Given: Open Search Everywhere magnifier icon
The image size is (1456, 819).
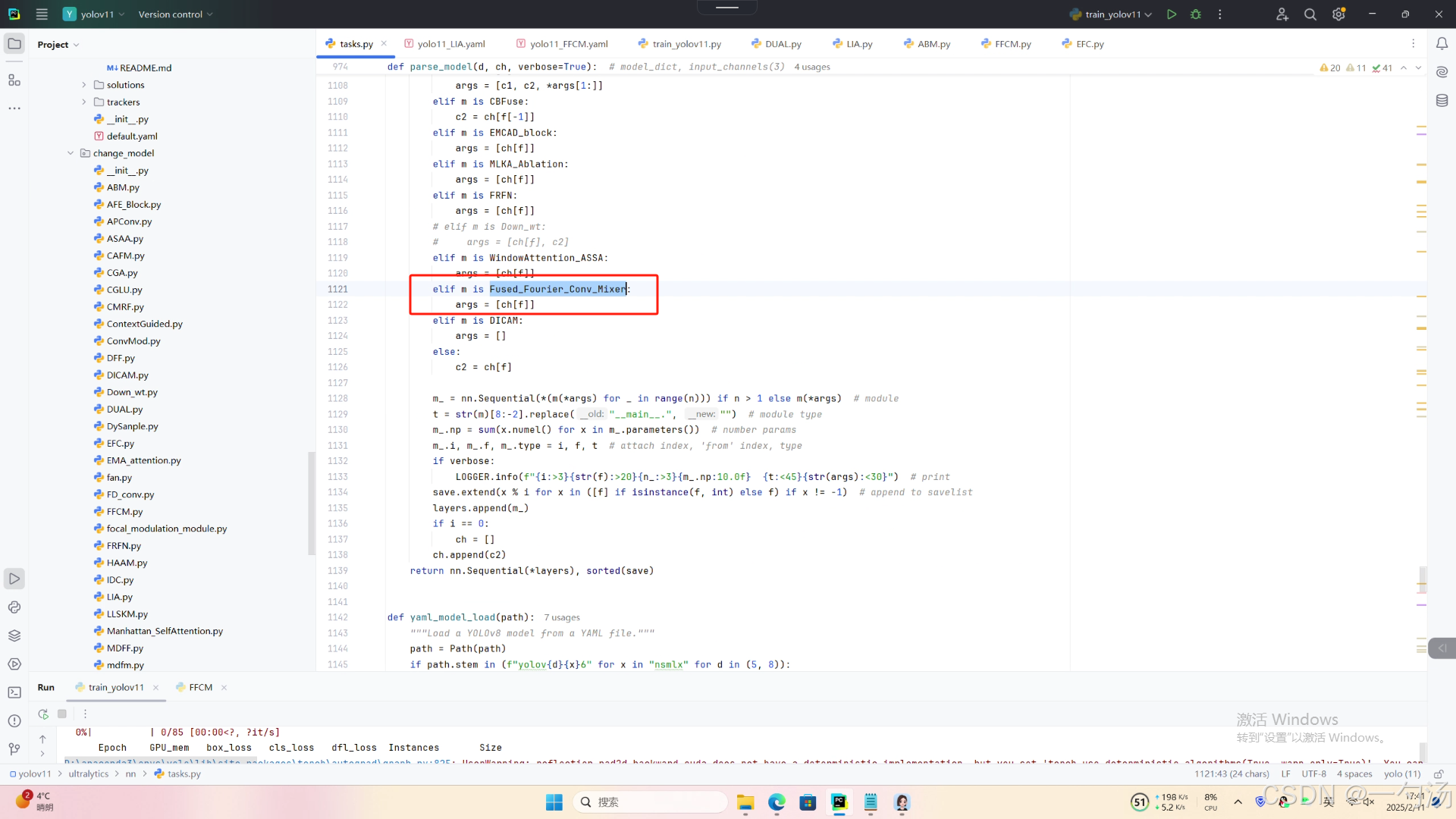Looking at the screenshot, I should (1310, 14).
